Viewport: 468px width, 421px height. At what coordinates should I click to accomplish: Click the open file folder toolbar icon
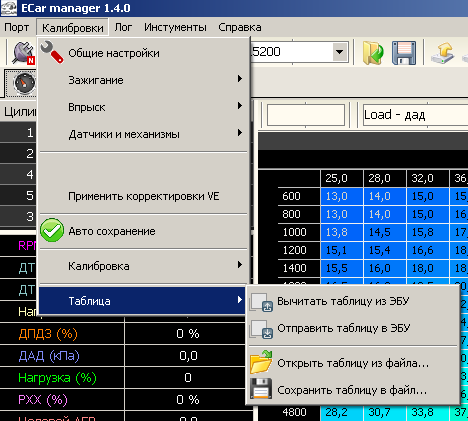pos(373,53)
